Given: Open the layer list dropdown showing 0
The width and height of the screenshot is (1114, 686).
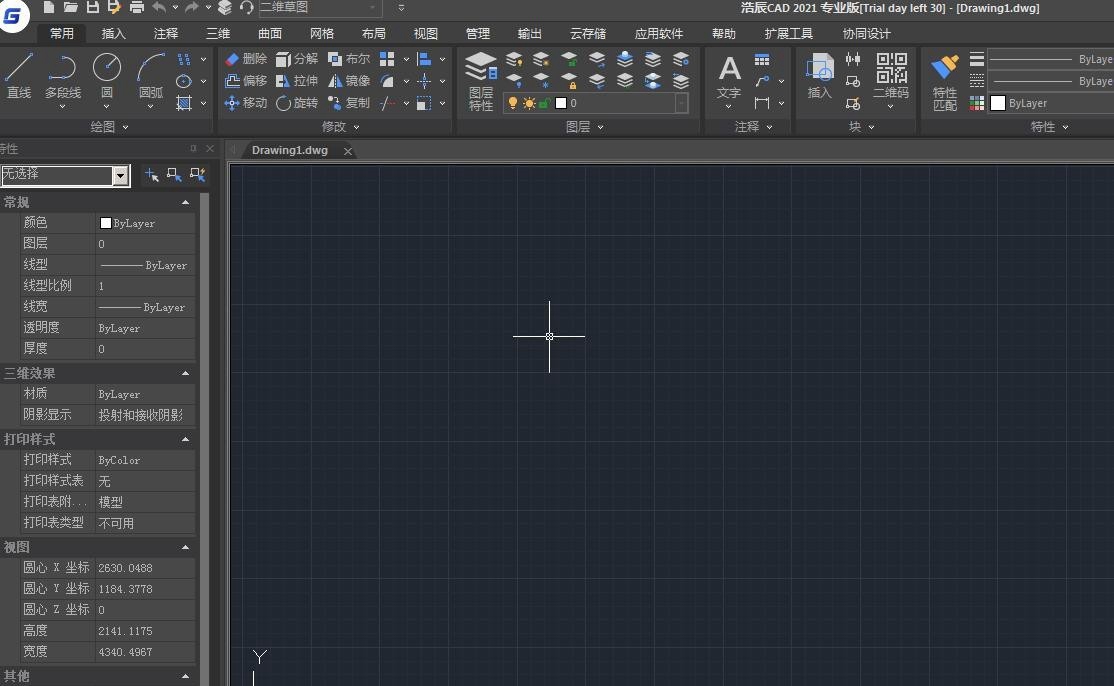Looking at the screenshot, I should [x=681, y=103].
